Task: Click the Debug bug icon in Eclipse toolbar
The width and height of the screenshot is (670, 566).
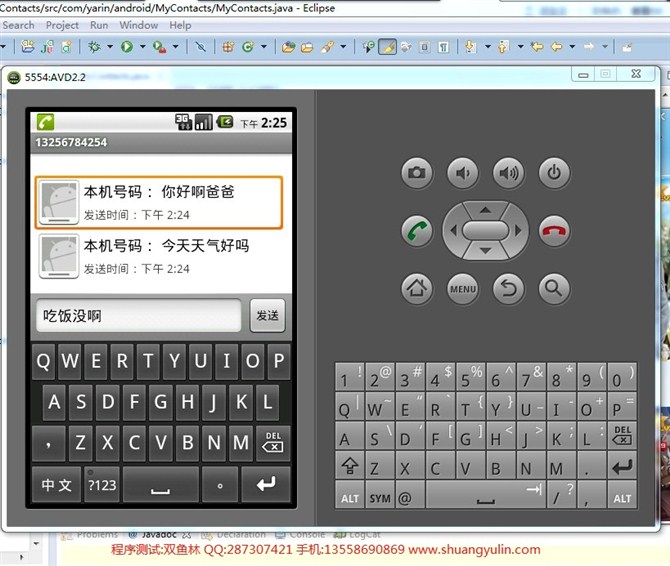Action: (94, 47)
